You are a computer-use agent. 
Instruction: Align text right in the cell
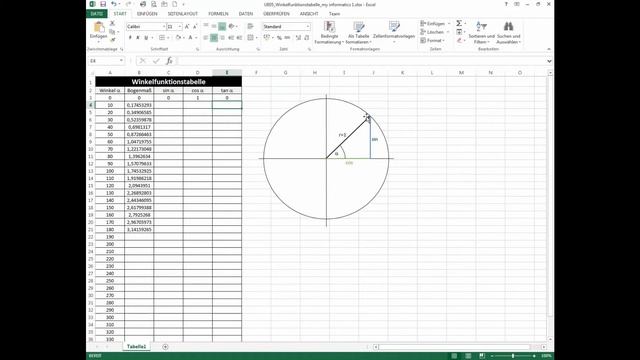click(x=222, y=38)
